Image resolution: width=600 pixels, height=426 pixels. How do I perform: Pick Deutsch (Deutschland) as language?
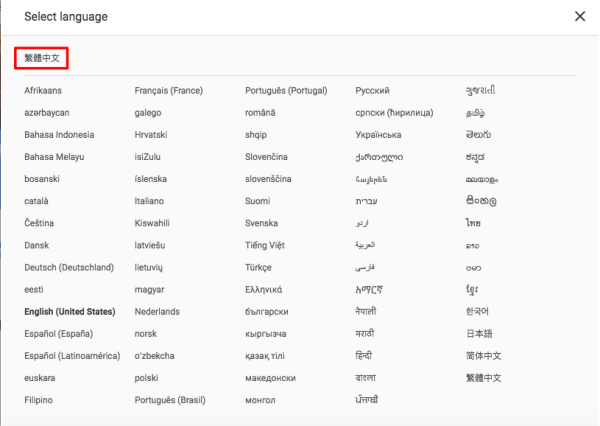click(69, 267)
